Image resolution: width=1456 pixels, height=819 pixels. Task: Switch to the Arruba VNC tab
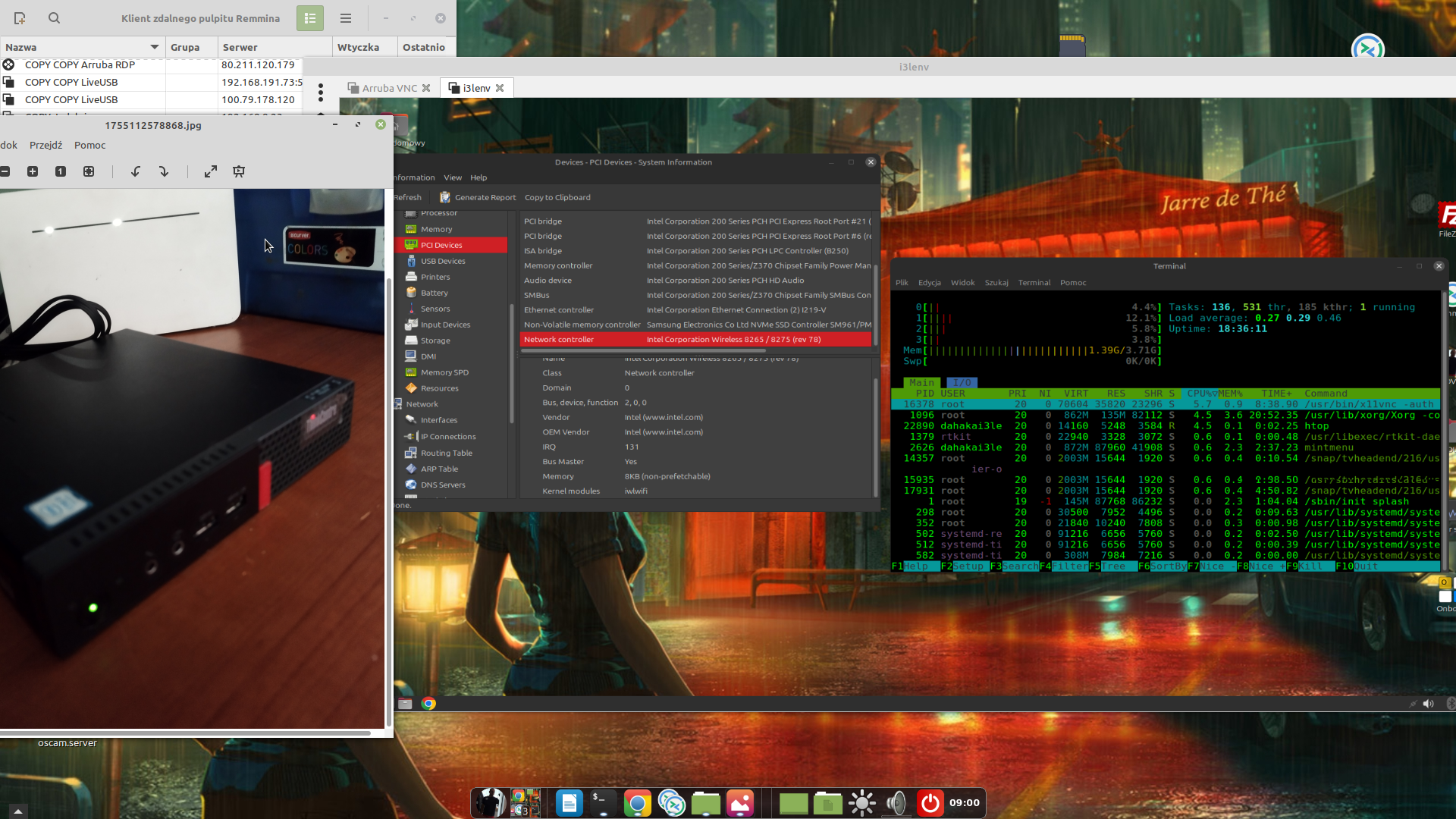click(x=388, y=88)
